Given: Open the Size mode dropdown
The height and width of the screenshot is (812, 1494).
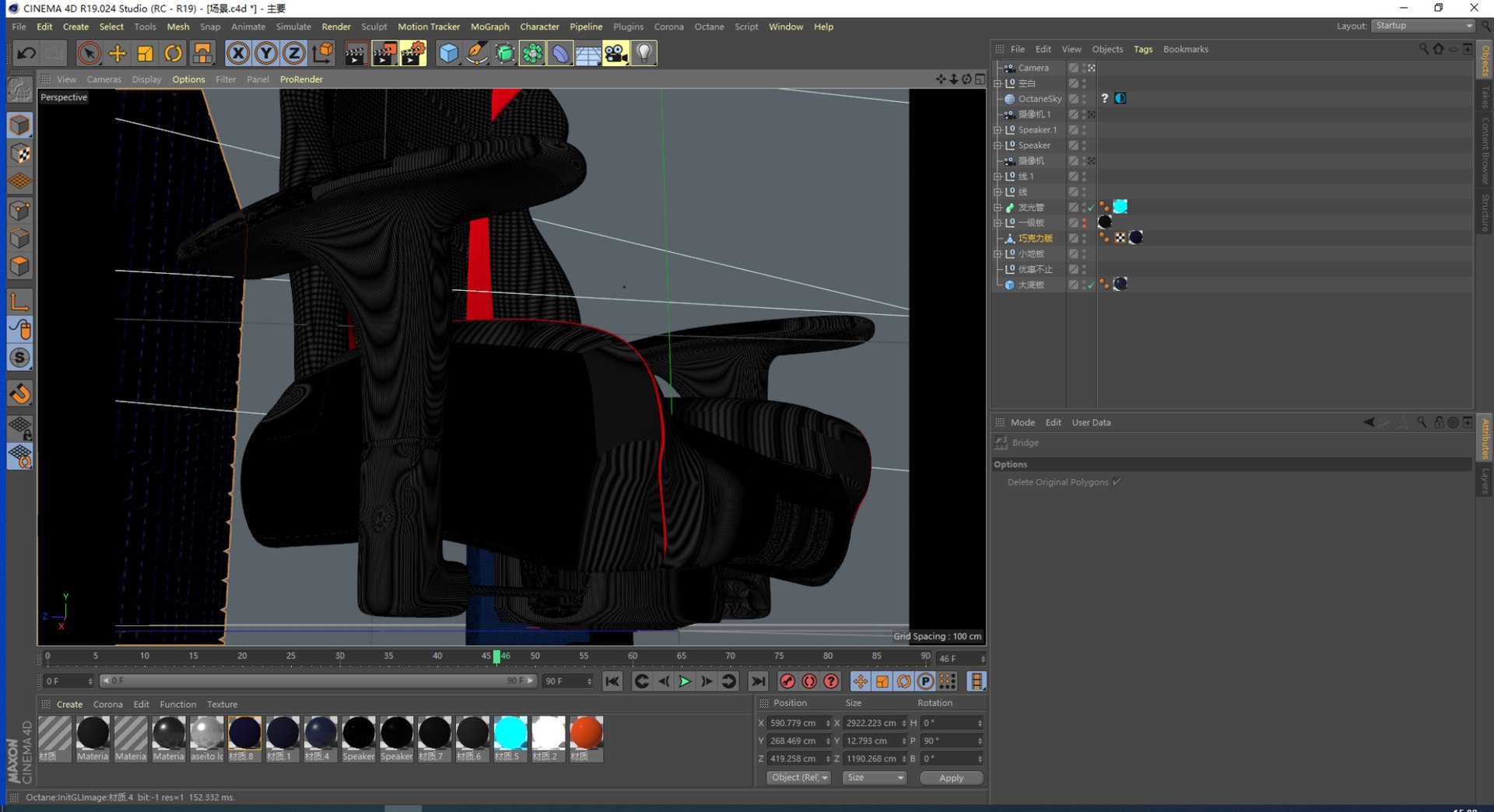Looking at the screenshot, I should coord(875,778).
